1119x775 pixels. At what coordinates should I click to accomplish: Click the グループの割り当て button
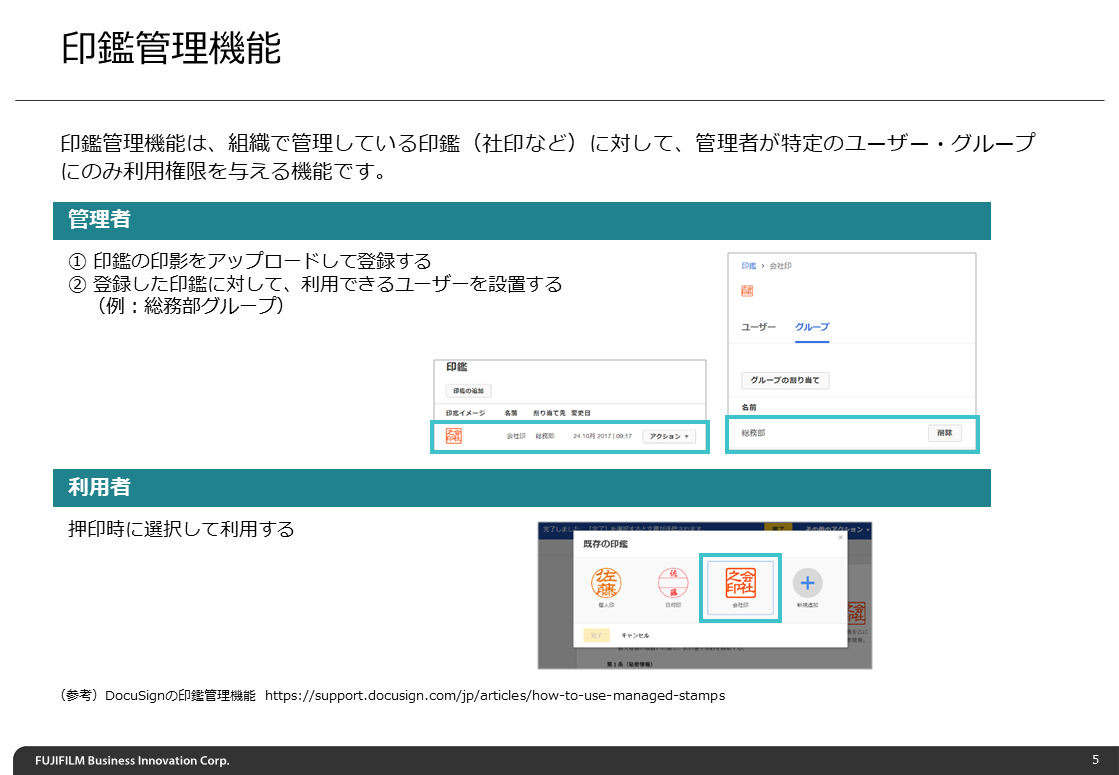(785, 380)
